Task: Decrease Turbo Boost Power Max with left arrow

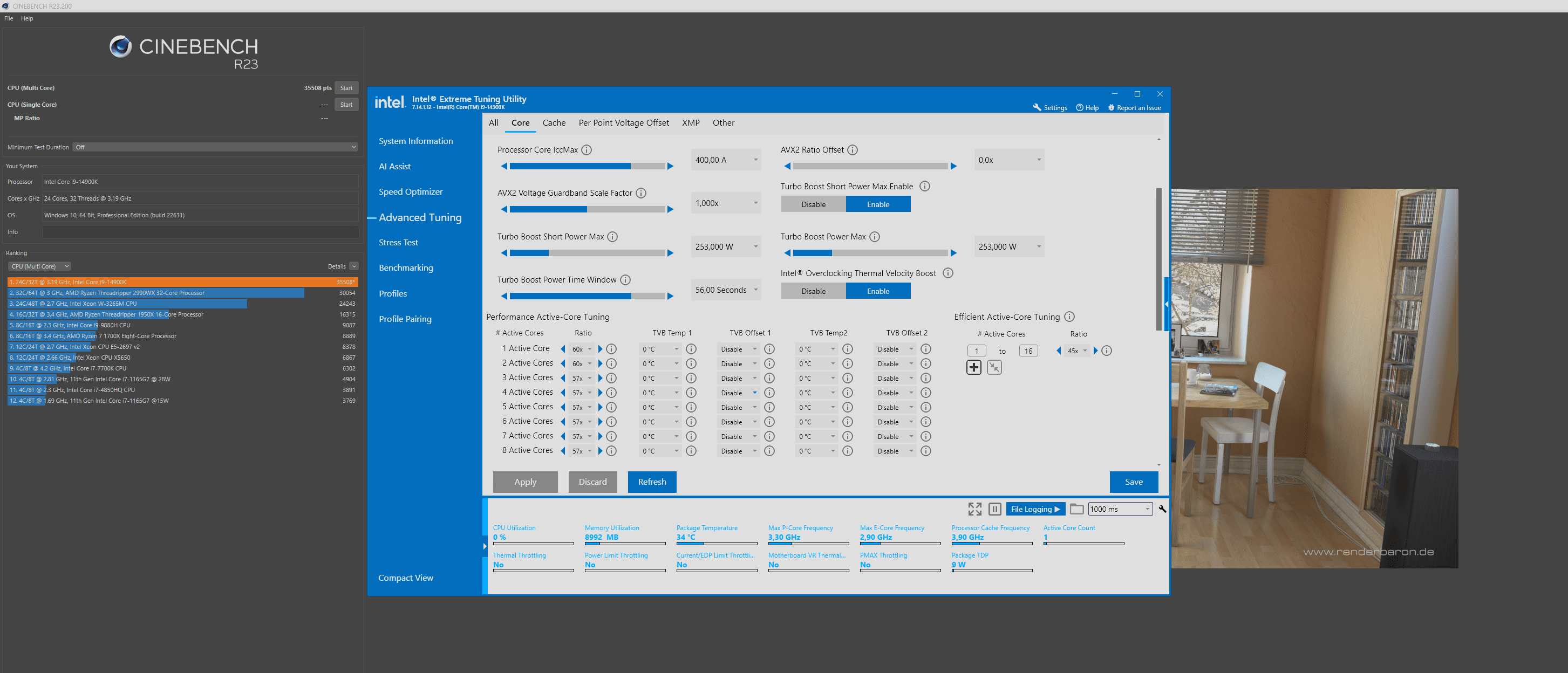Action: pyautogui.click(x=787, y=253)
